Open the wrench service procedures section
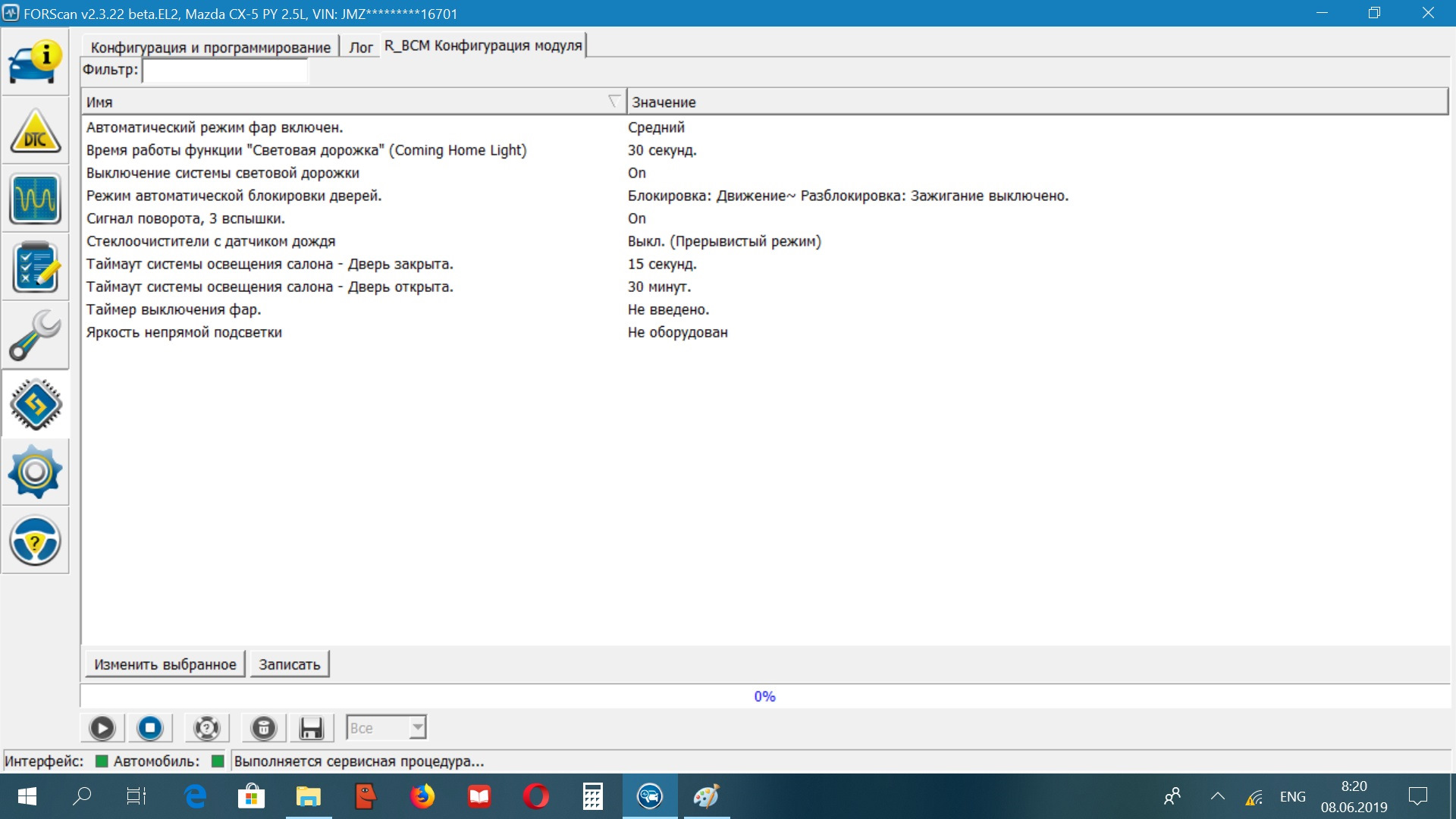The width and height of the screenshot is (1456, 819). [x=35, y=335]
